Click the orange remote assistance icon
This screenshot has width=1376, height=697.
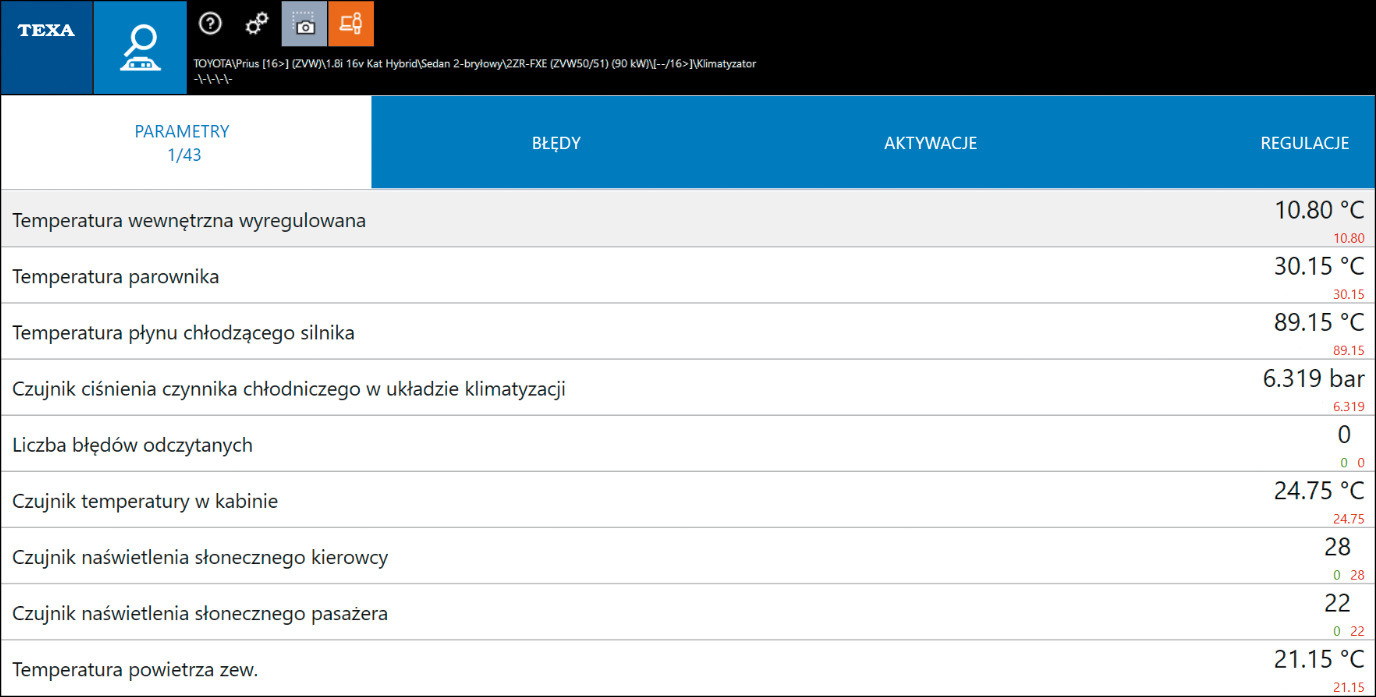click(351, 24)
